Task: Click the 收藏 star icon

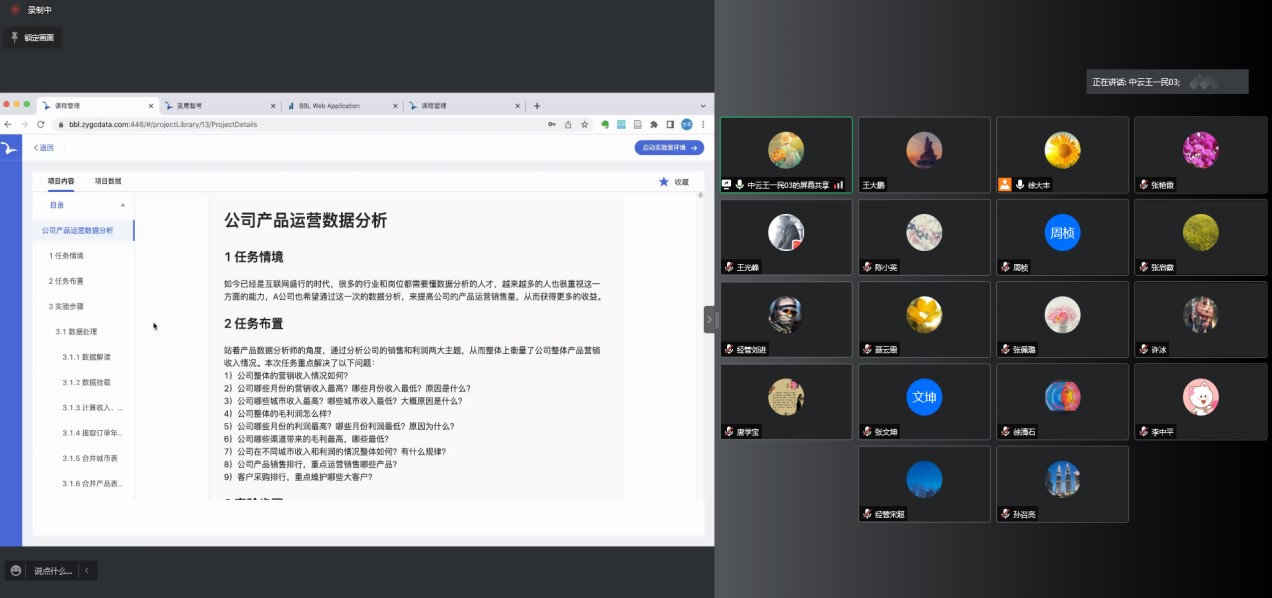Action: (x=663, y=182)
